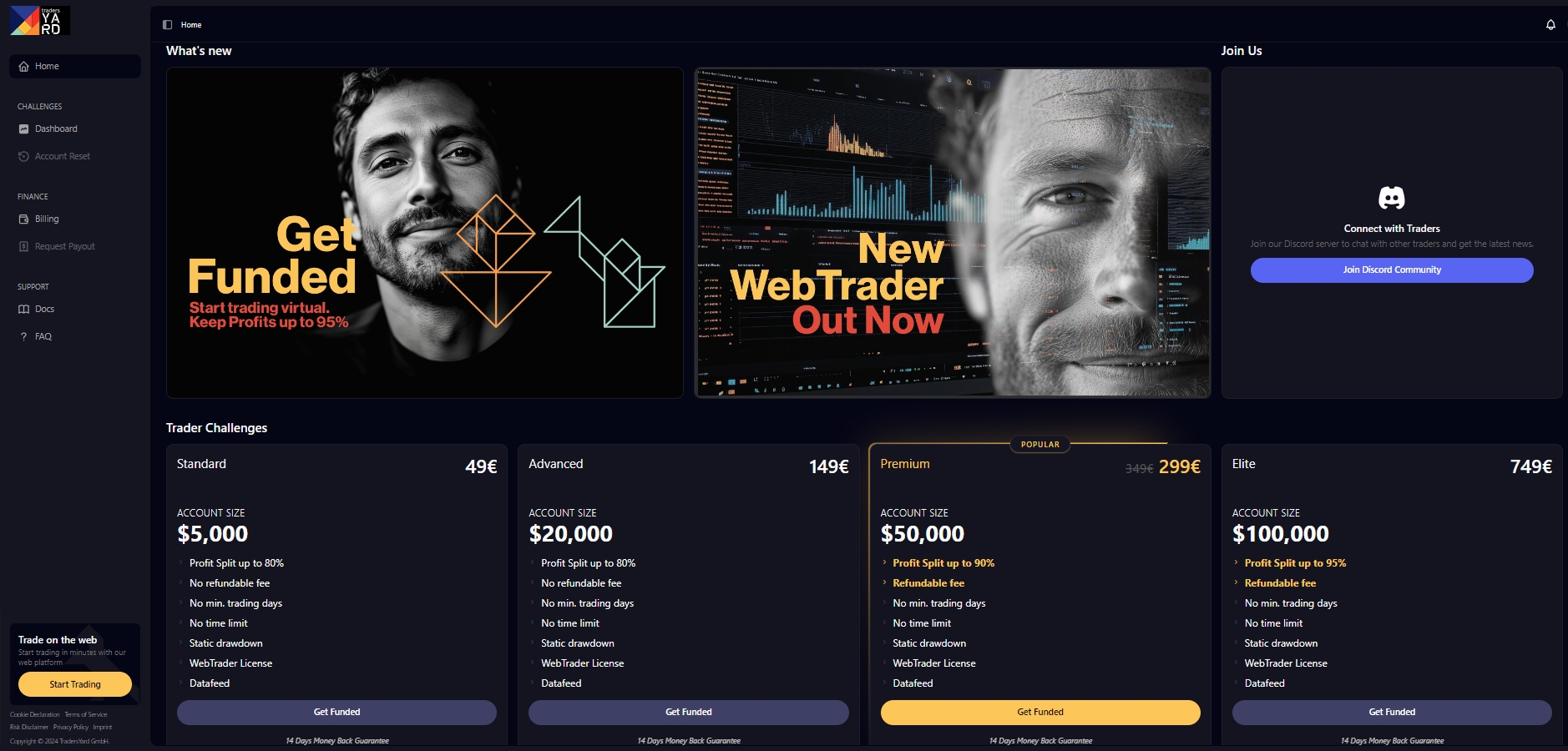This screenshot has width=1568, height=751.
Task: Click Account Reset icon in sidebar
Action: pos(23,157)
